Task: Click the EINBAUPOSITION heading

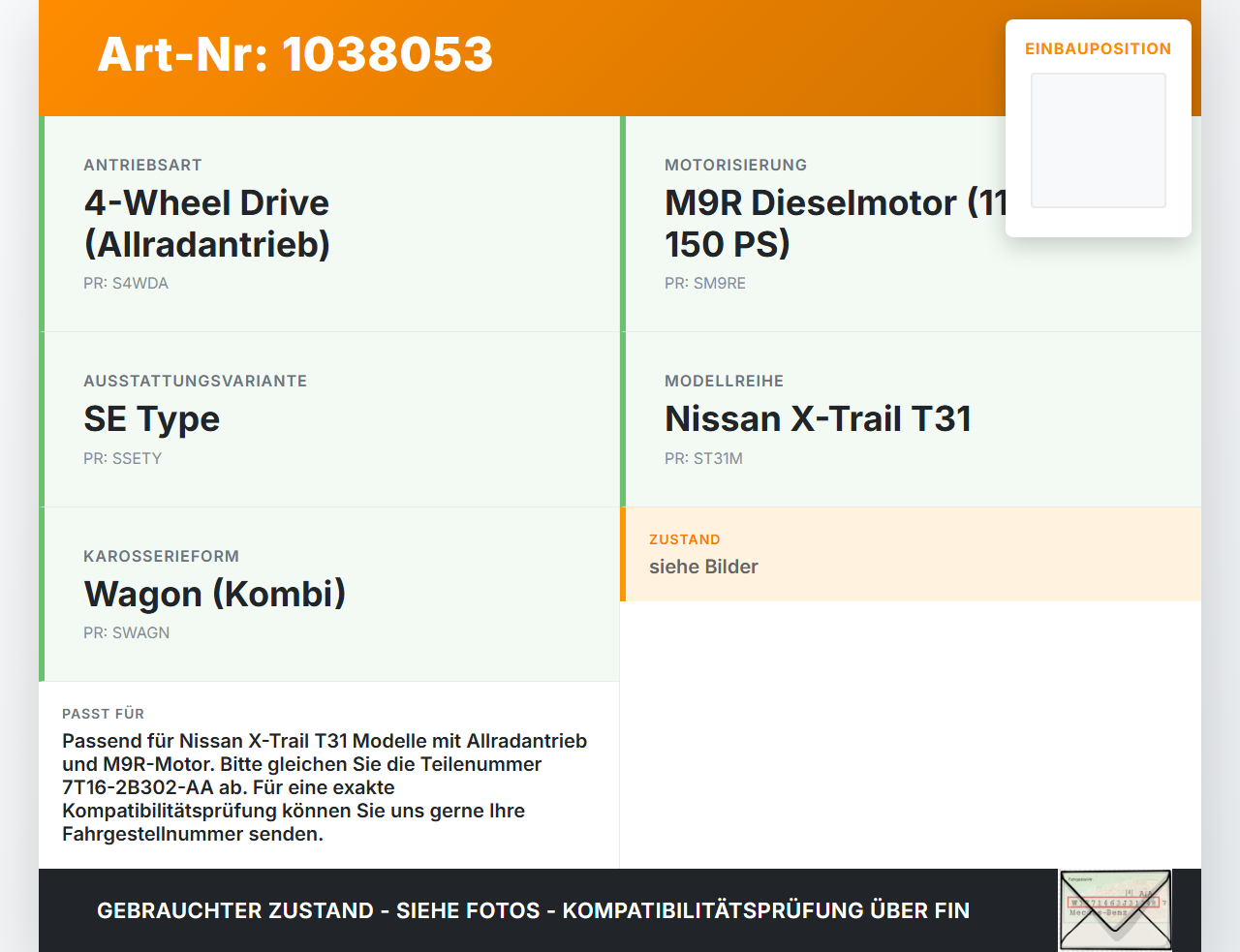Action: tap(1099, 48)
